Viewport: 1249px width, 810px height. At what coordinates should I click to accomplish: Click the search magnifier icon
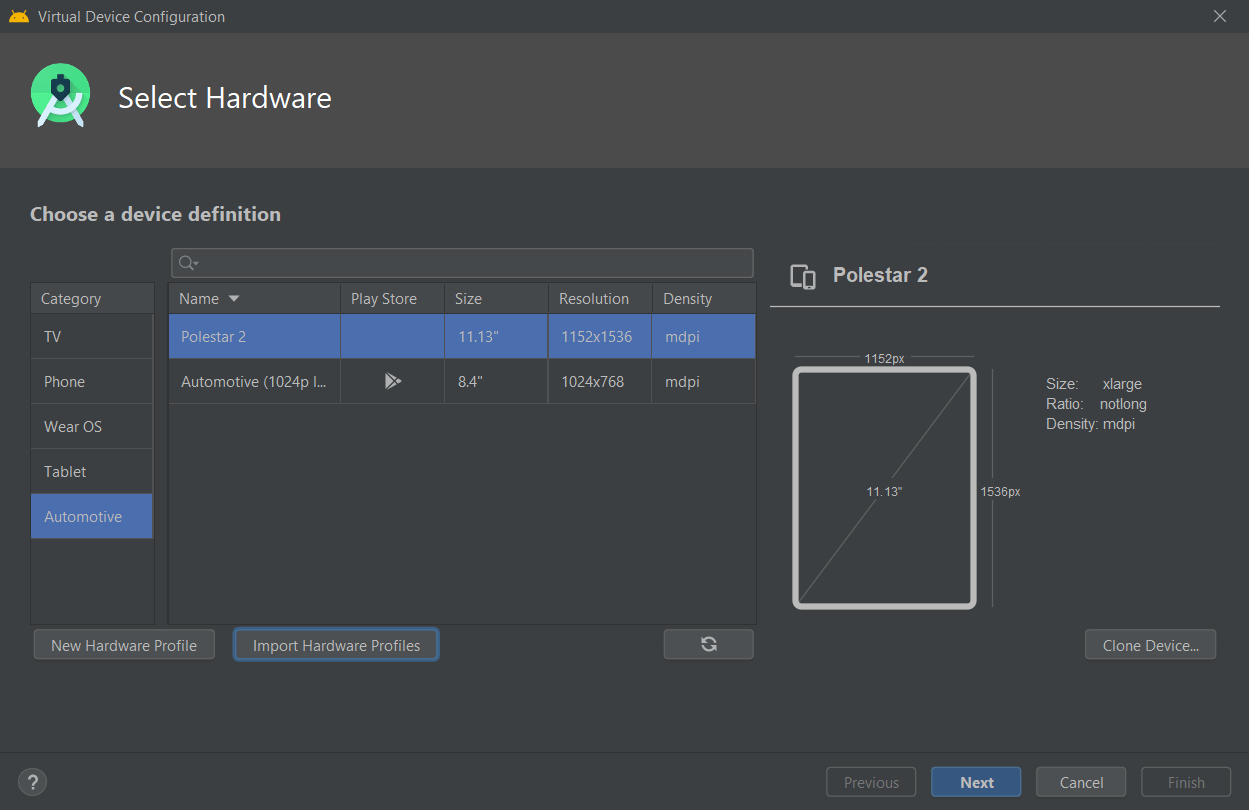click(187, 263)
